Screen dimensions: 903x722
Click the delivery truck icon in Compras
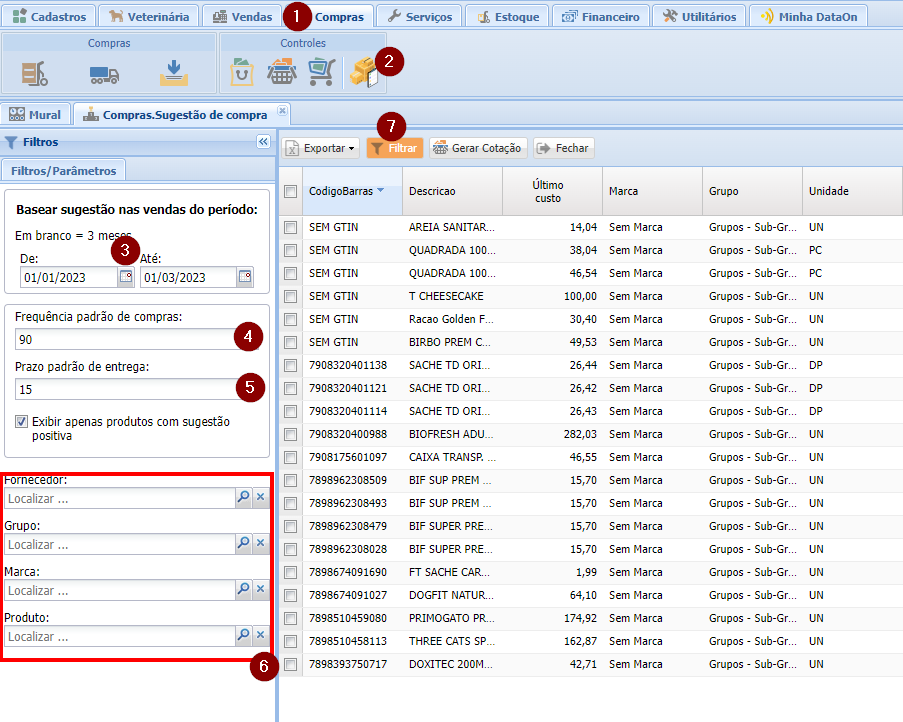[104, 74]
